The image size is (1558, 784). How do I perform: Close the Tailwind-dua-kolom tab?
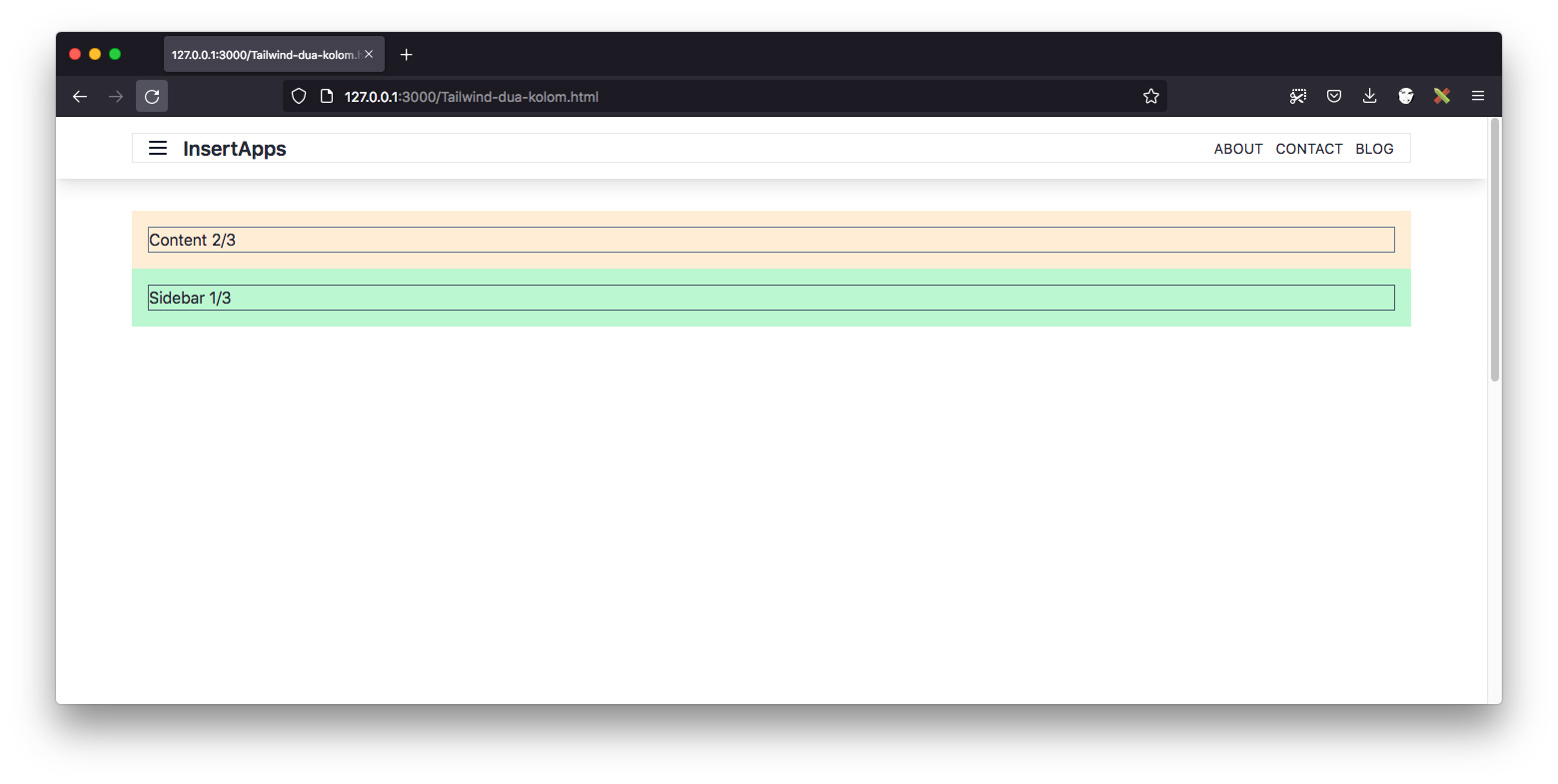point(369,55)
